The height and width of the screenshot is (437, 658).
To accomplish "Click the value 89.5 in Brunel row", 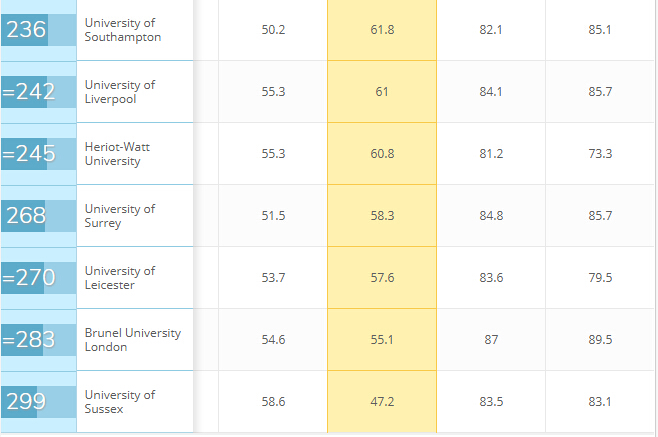I will (600, 340).
